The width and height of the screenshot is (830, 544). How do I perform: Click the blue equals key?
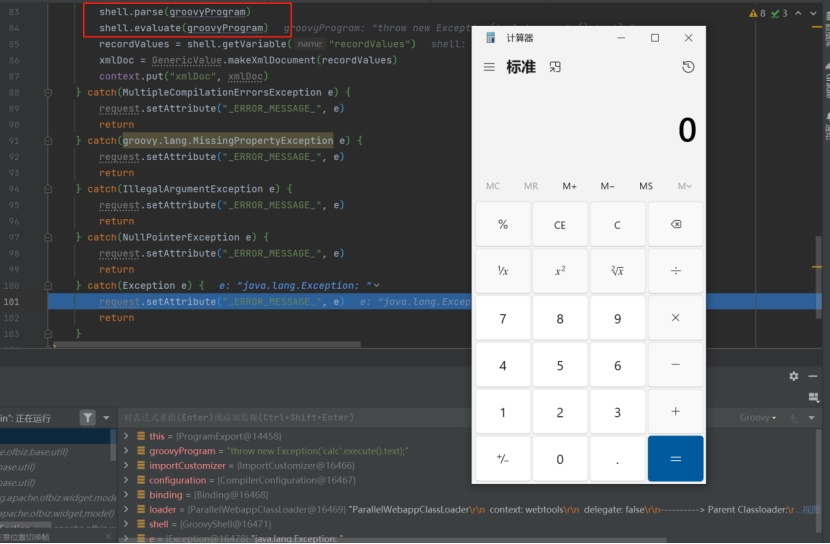tap(676, 459)
